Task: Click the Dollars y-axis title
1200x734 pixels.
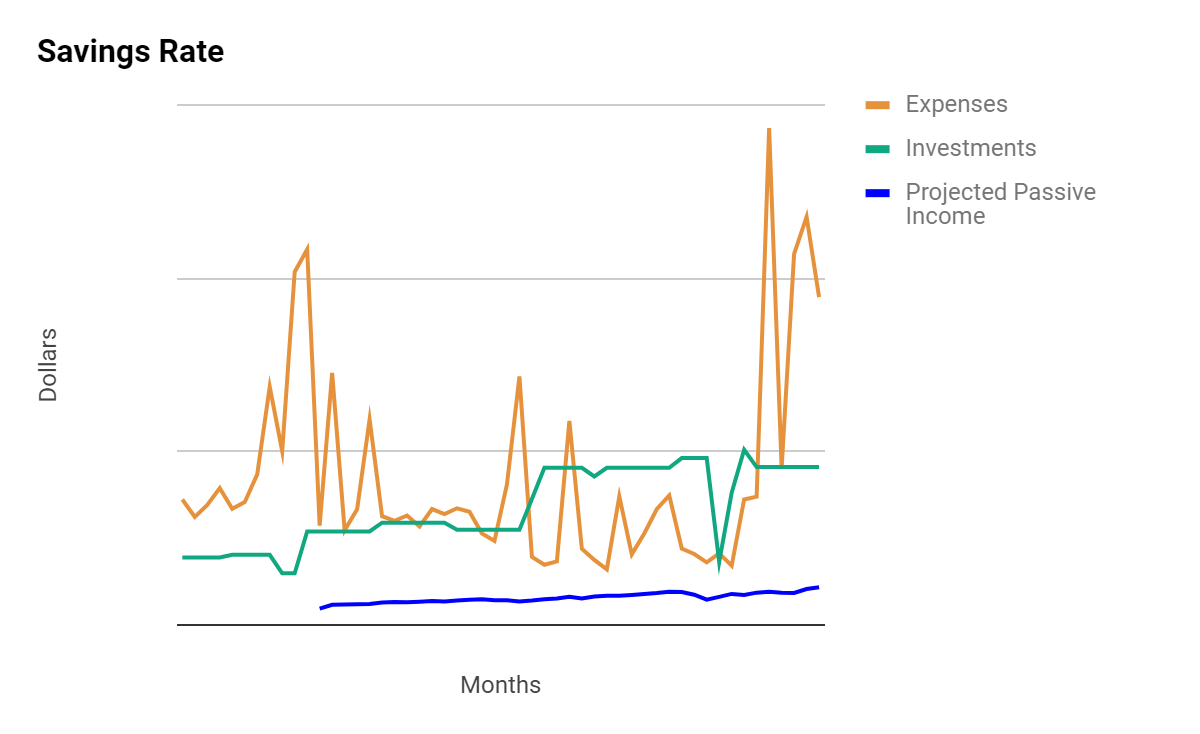Action: click(48, 364)
